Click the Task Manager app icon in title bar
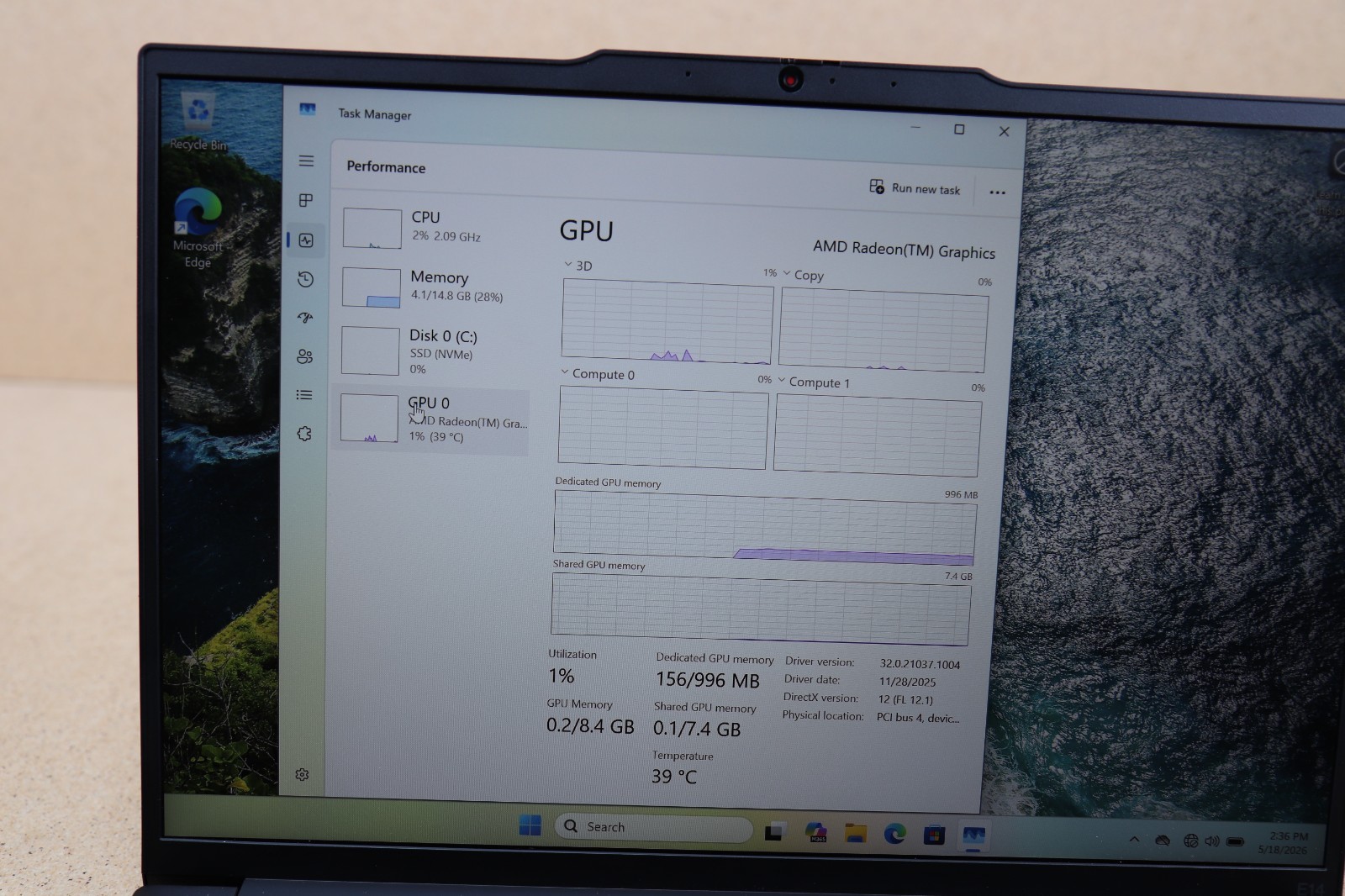Viewport: 1345px width, 896px height. 308,110
